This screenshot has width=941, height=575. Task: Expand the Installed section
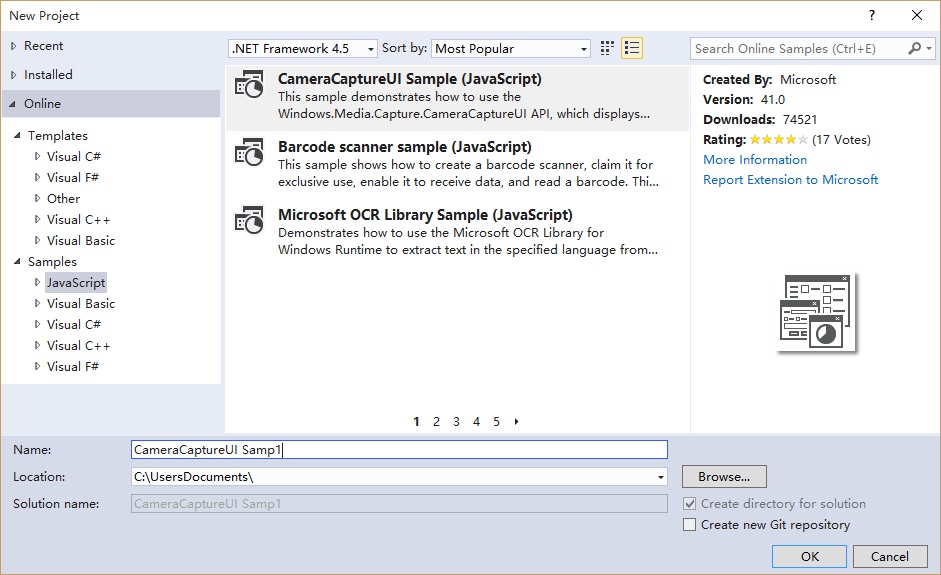[14, 75]
